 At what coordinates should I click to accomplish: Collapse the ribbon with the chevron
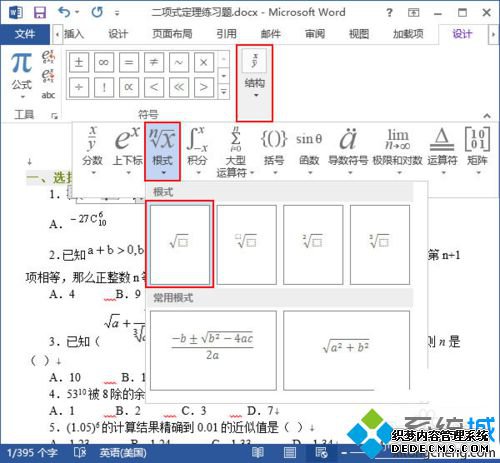pyautogui.click(x=487, y=116)
